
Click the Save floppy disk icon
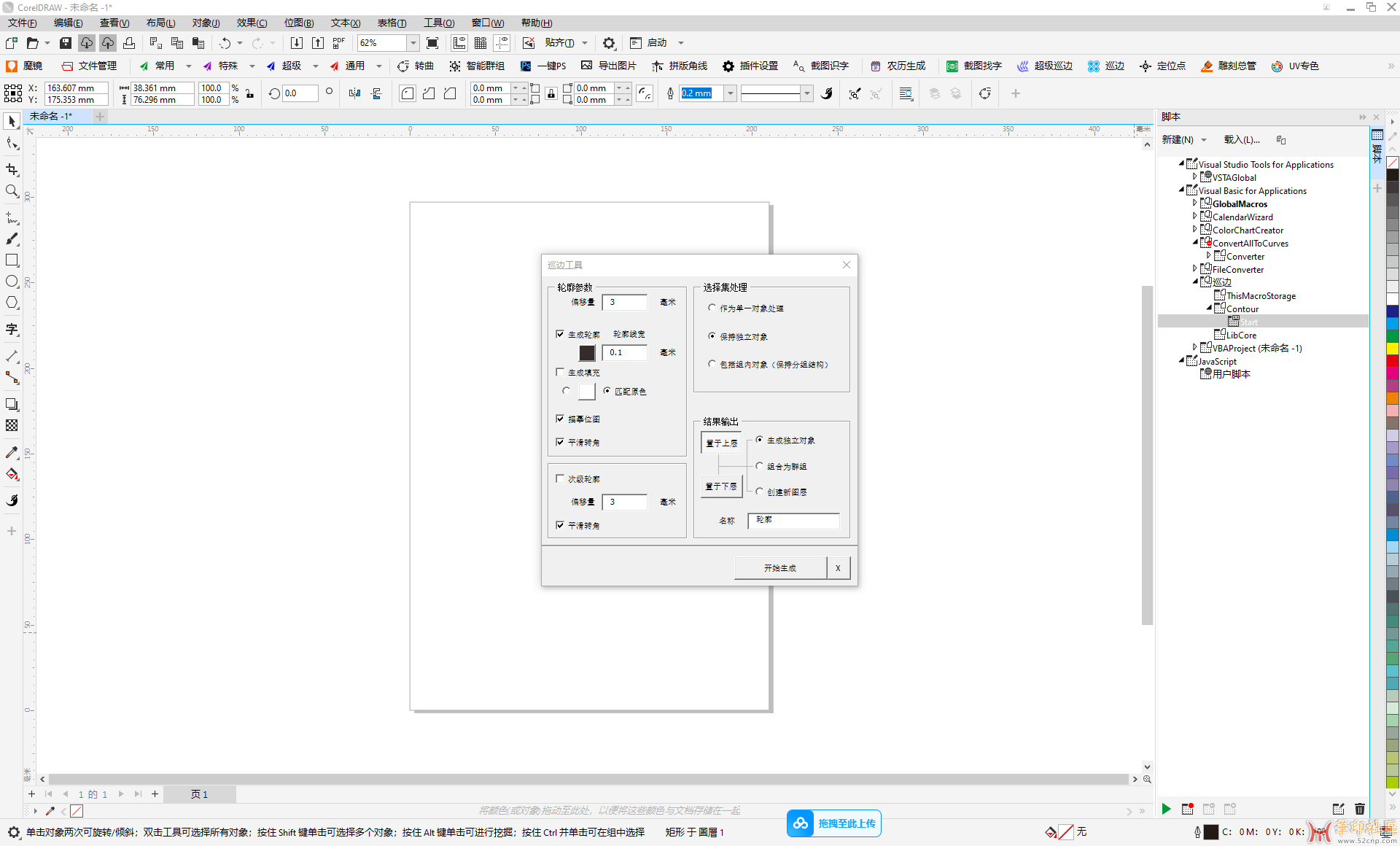[66, 43]
